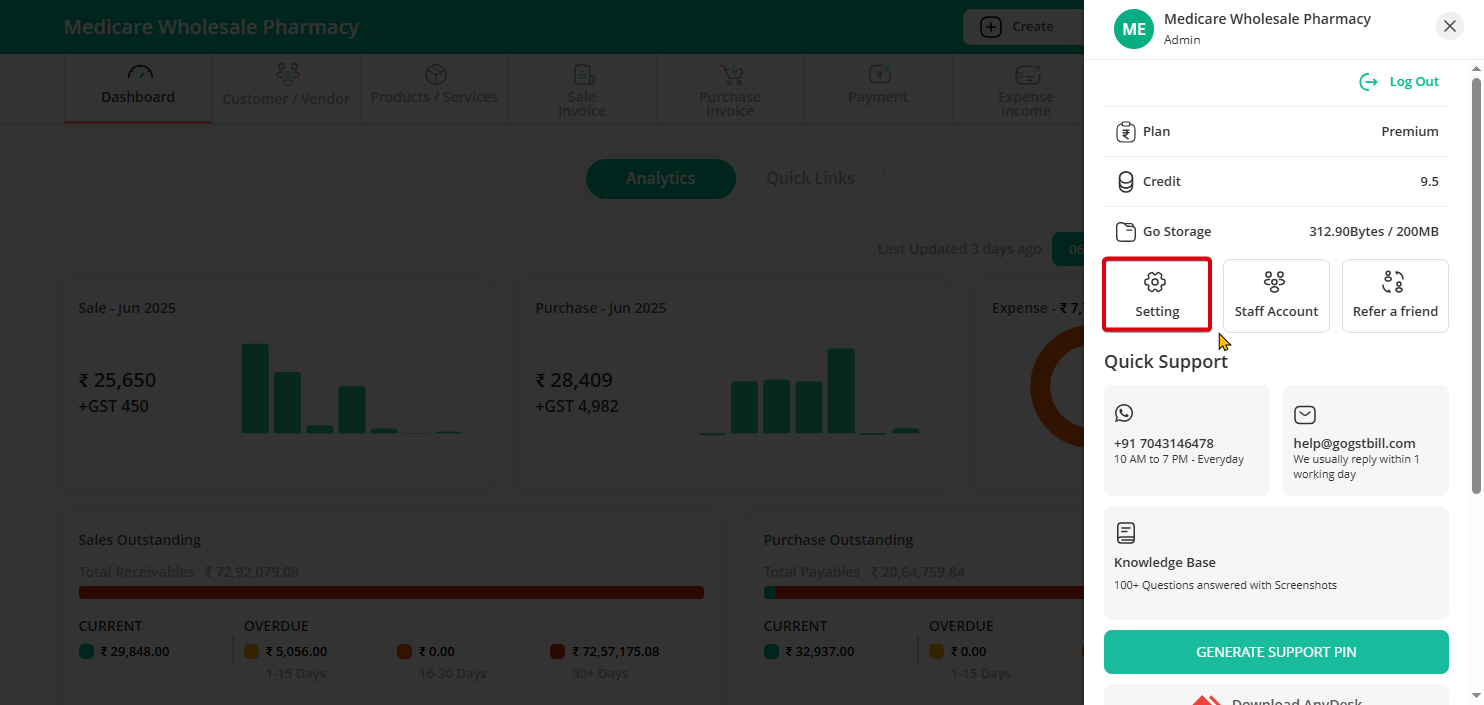This screenshot has width=1484, height=705.
Task: Click the ME profile avatar
Action: pos(1134,29)
